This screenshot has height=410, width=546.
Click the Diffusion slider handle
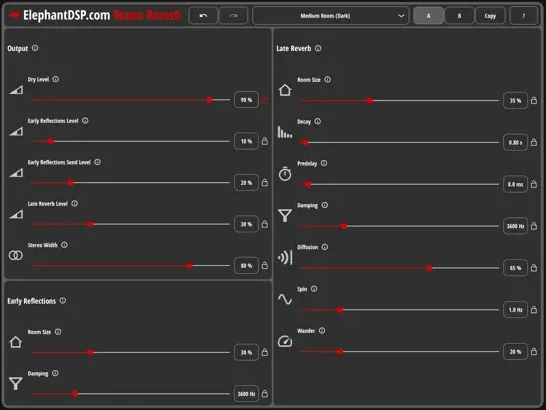429,268
